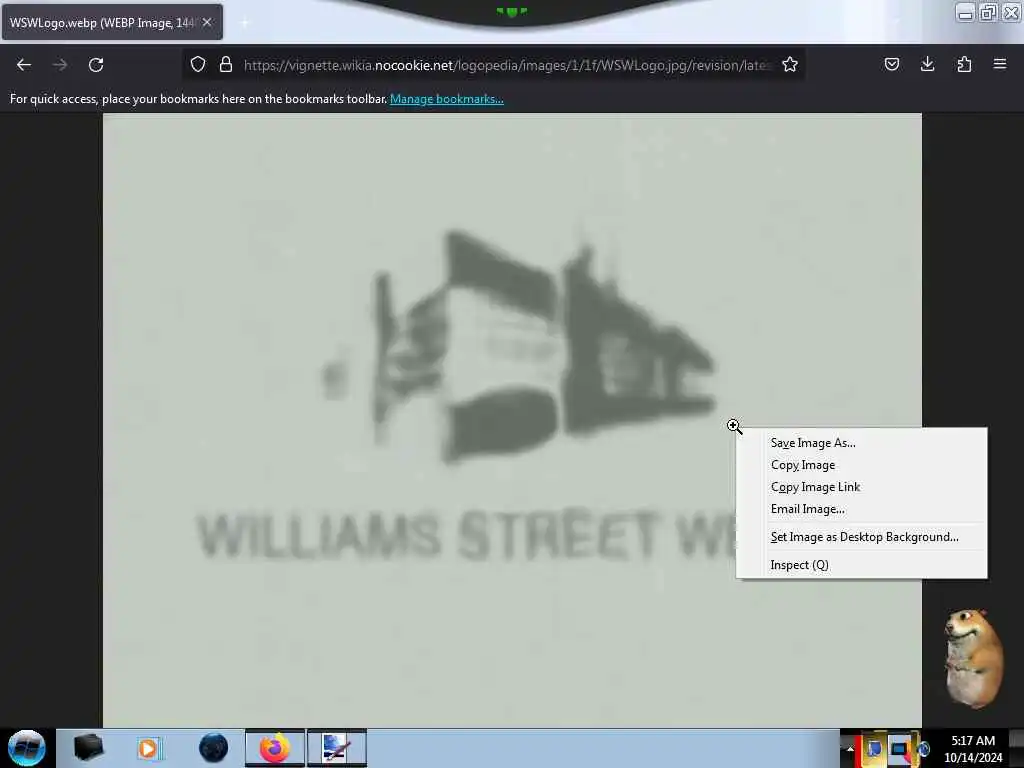Viewport: 1024px width, 768px height.
Task: Open the tracking protection shield
Action: pyautogui.click(x=198, y=64)
